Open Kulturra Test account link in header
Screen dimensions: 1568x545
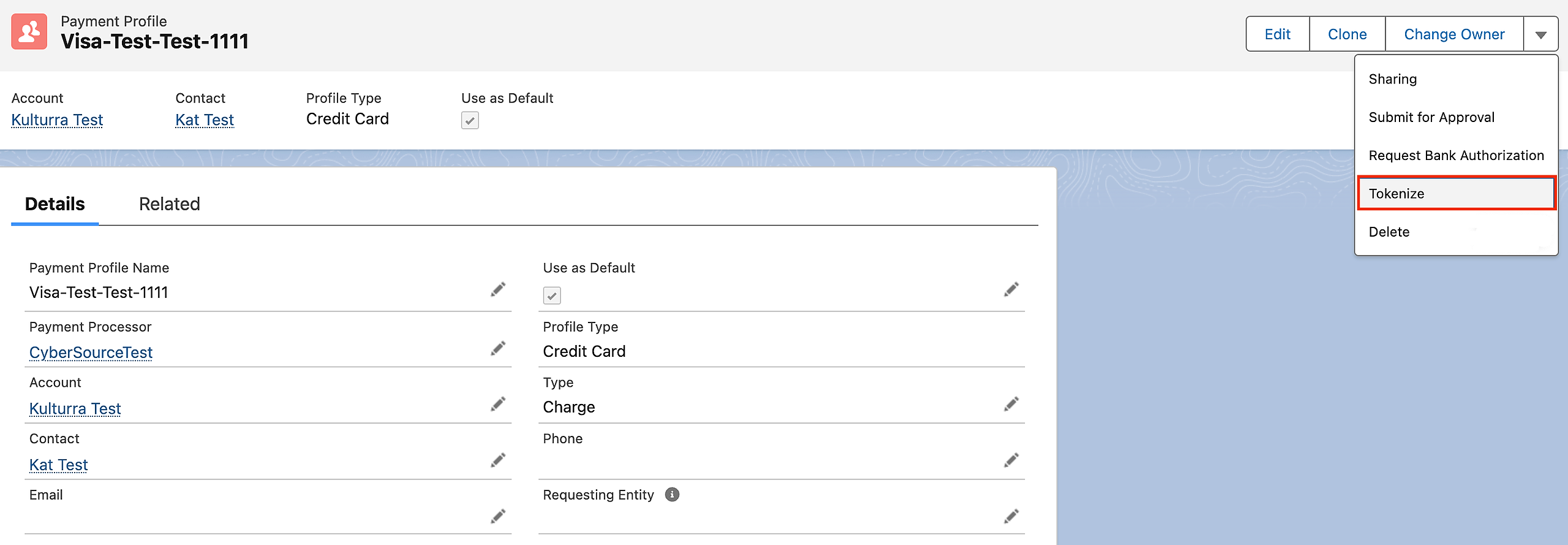(57, 120)
